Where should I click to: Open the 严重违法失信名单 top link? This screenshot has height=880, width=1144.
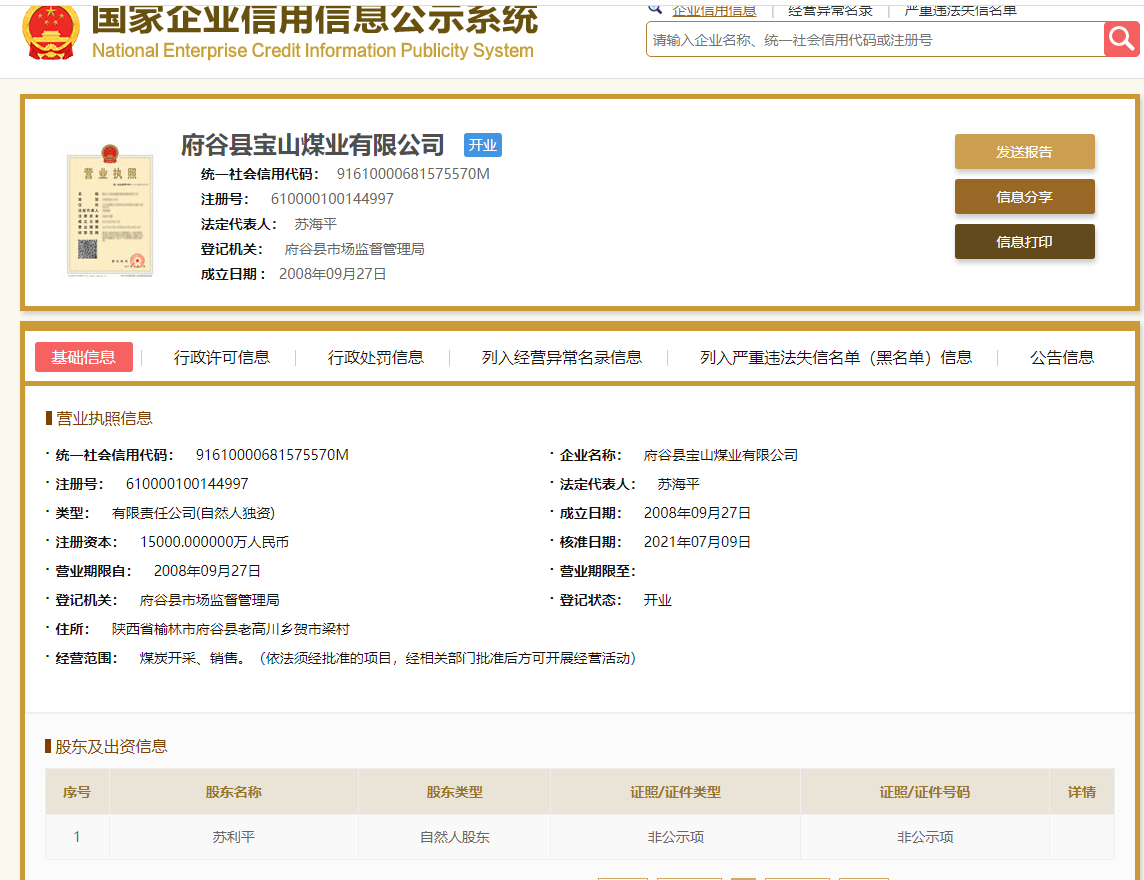960,10
